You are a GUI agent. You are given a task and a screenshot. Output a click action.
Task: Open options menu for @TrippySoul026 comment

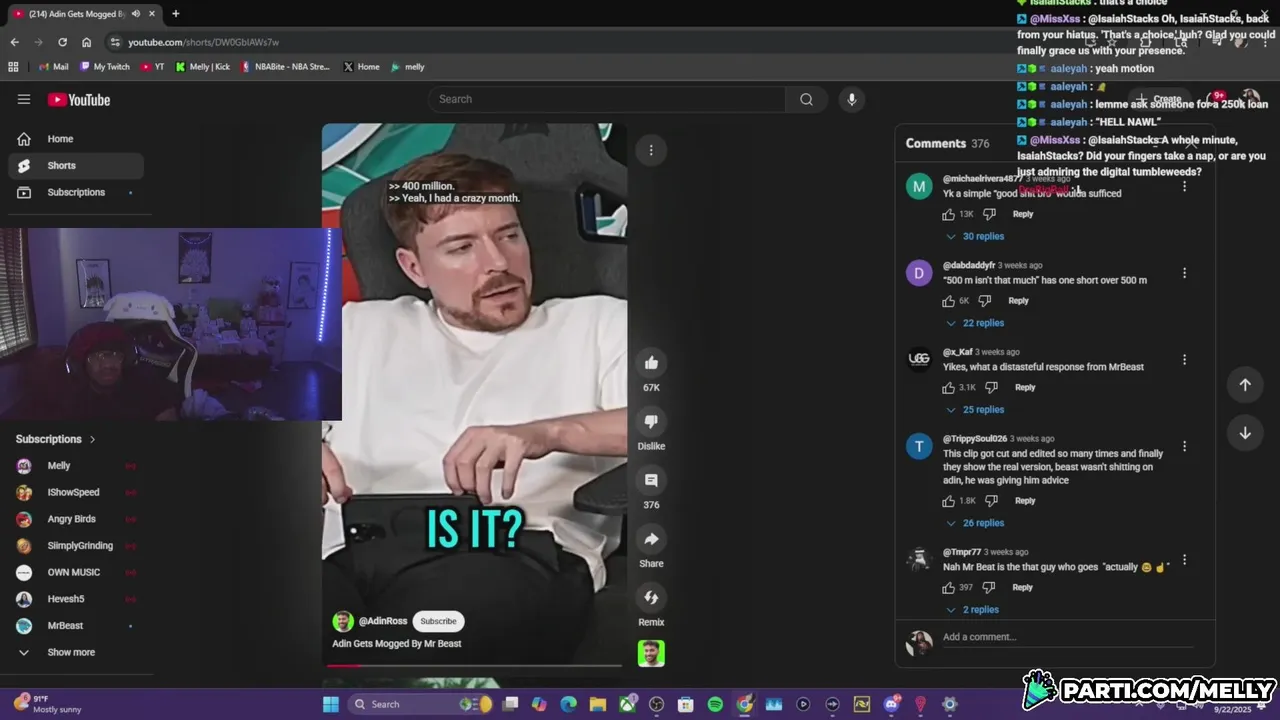point(1184,446)
